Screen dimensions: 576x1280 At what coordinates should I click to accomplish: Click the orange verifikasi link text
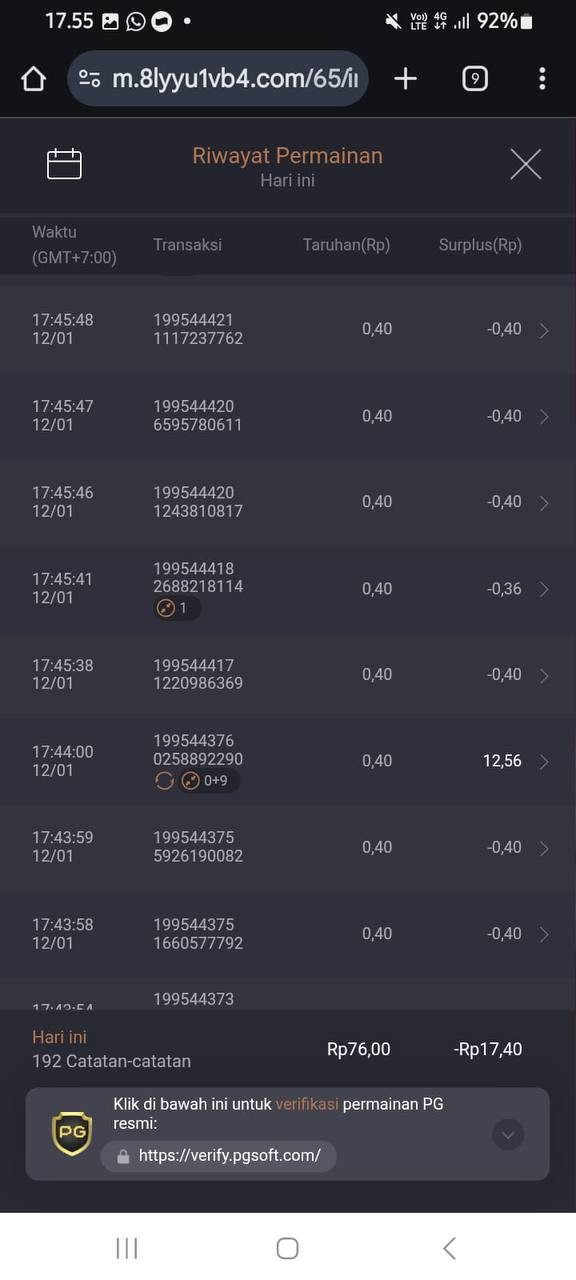(307, 1104)
